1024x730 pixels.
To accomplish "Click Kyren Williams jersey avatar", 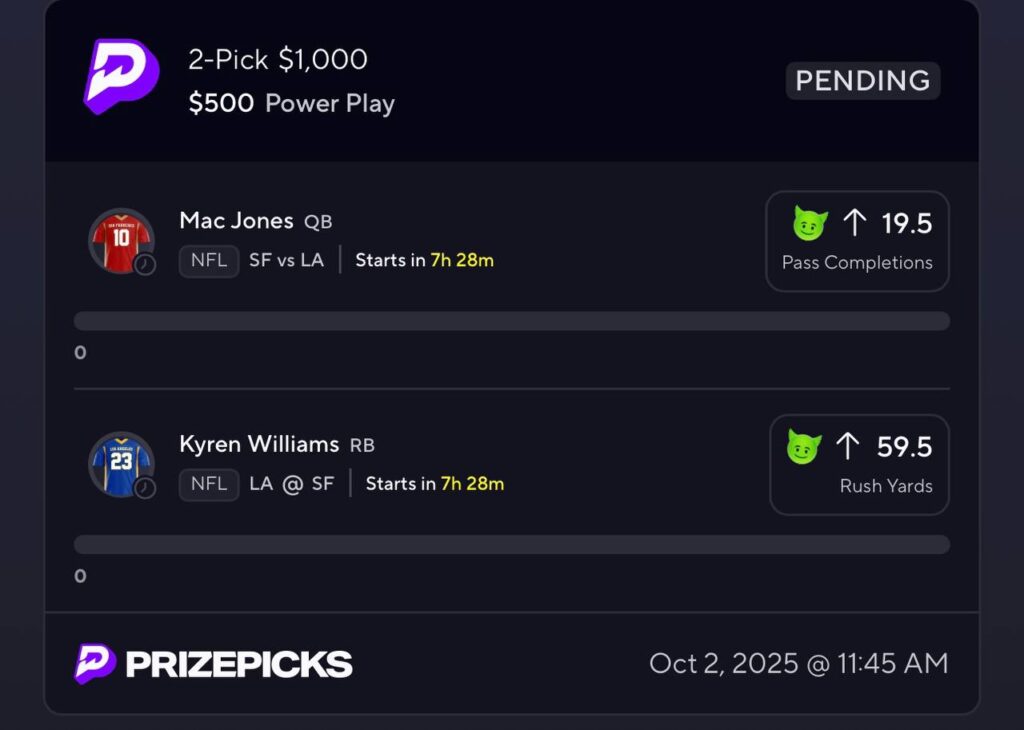I will (x=120, y=464).
